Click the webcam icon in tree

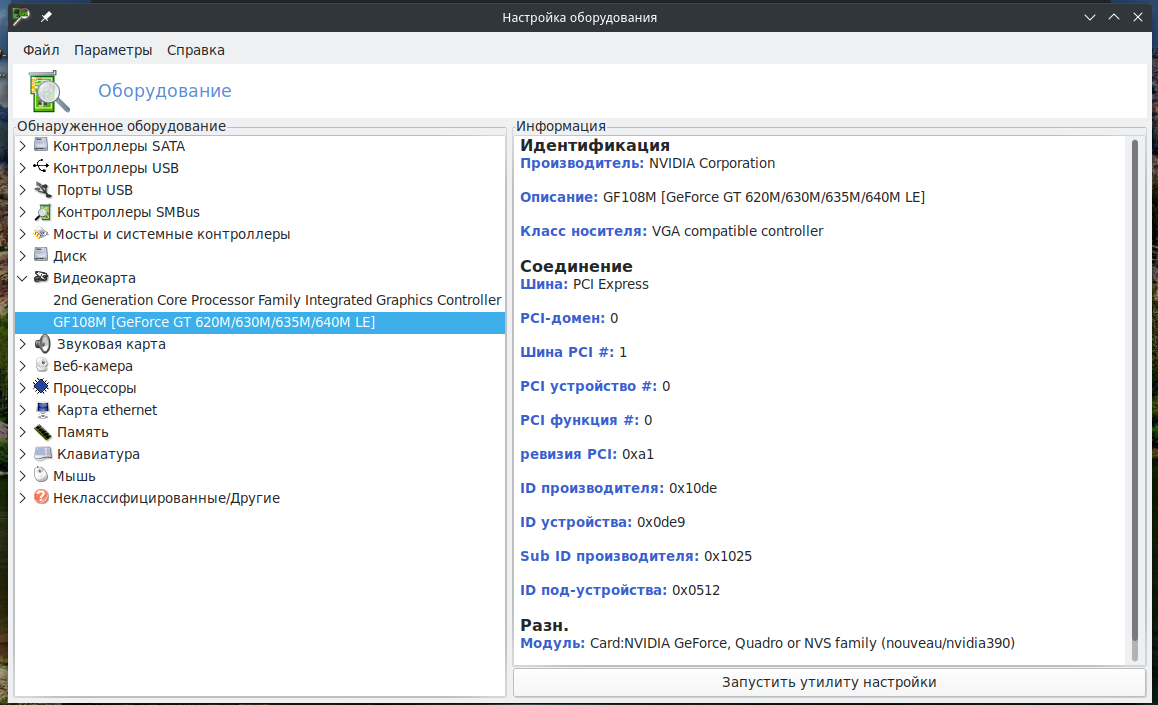[x=41, y=366]
